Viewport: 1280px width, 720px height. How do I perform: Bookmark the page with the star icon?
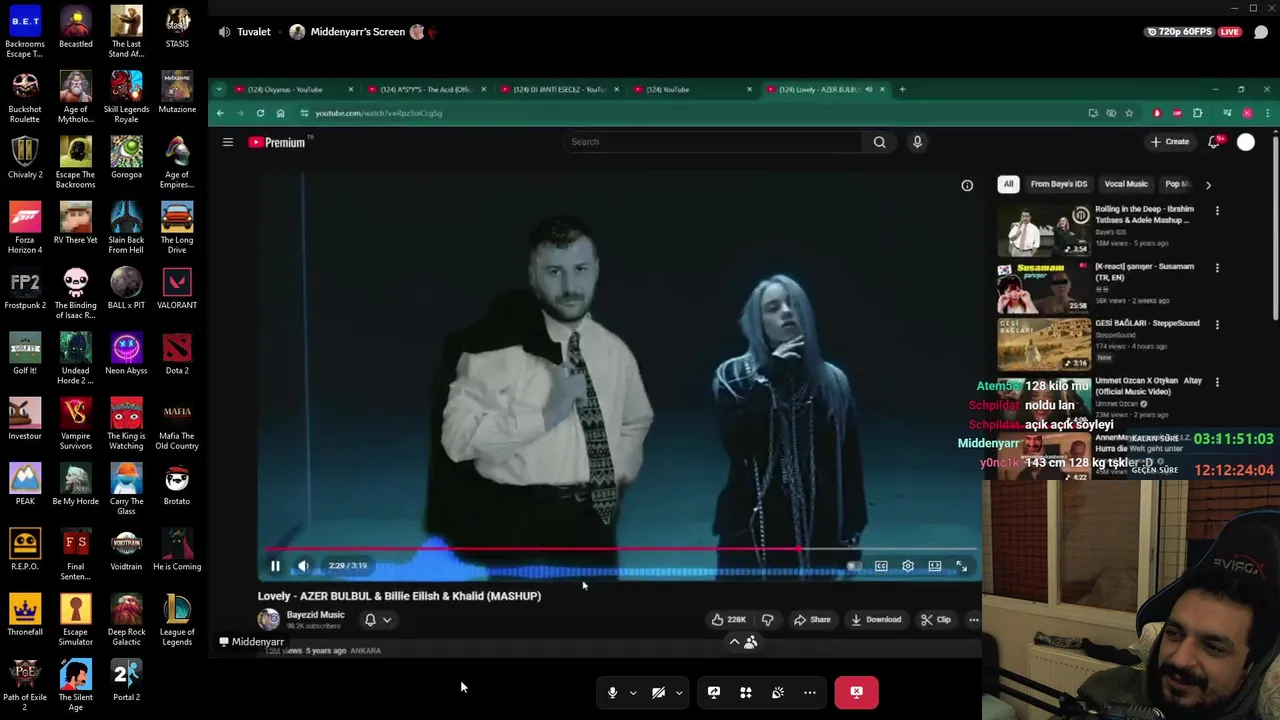(x=1129, y=113)
